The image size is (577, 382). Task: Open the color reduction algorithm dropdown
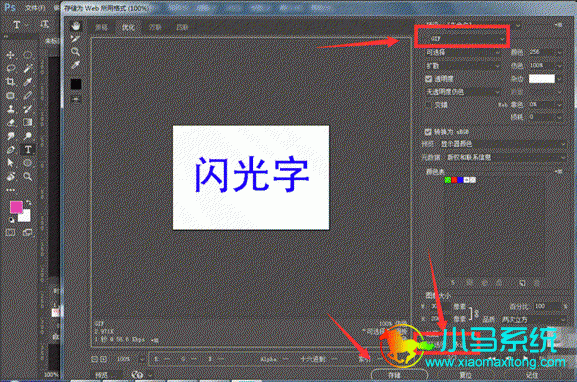(463, 53)
